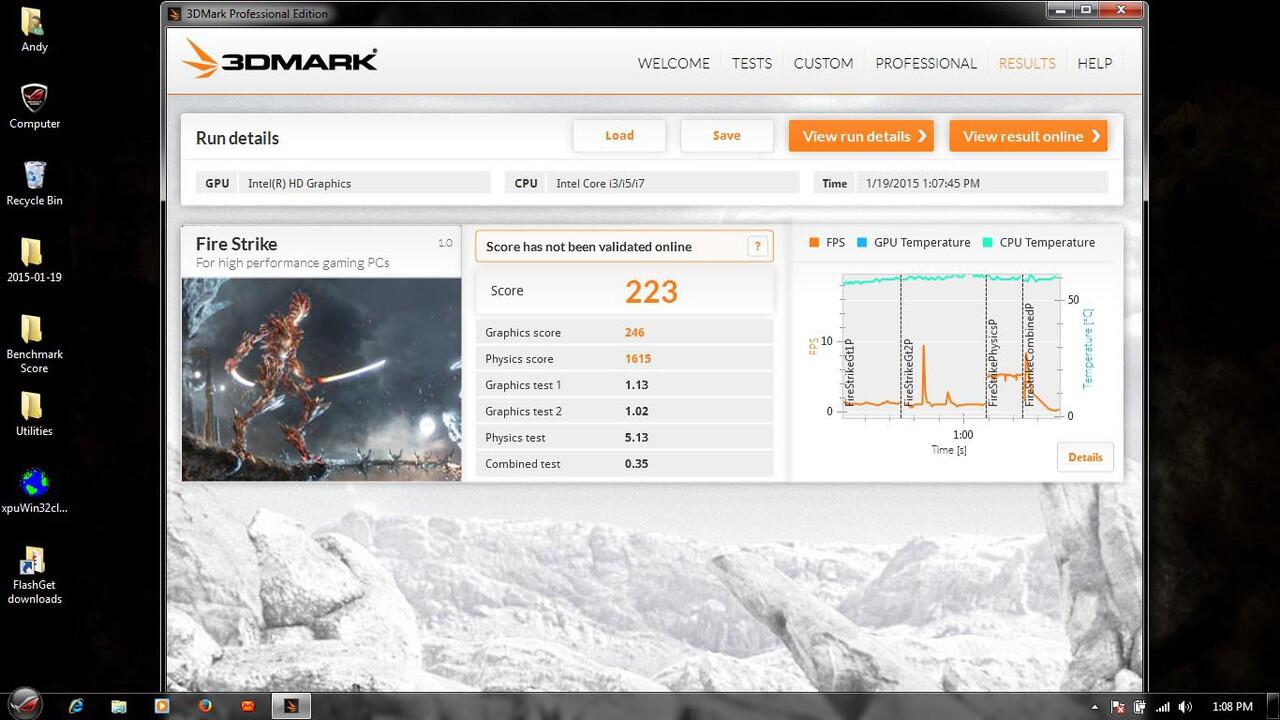
Task: Click View run details button
Action: pos(861,136)
